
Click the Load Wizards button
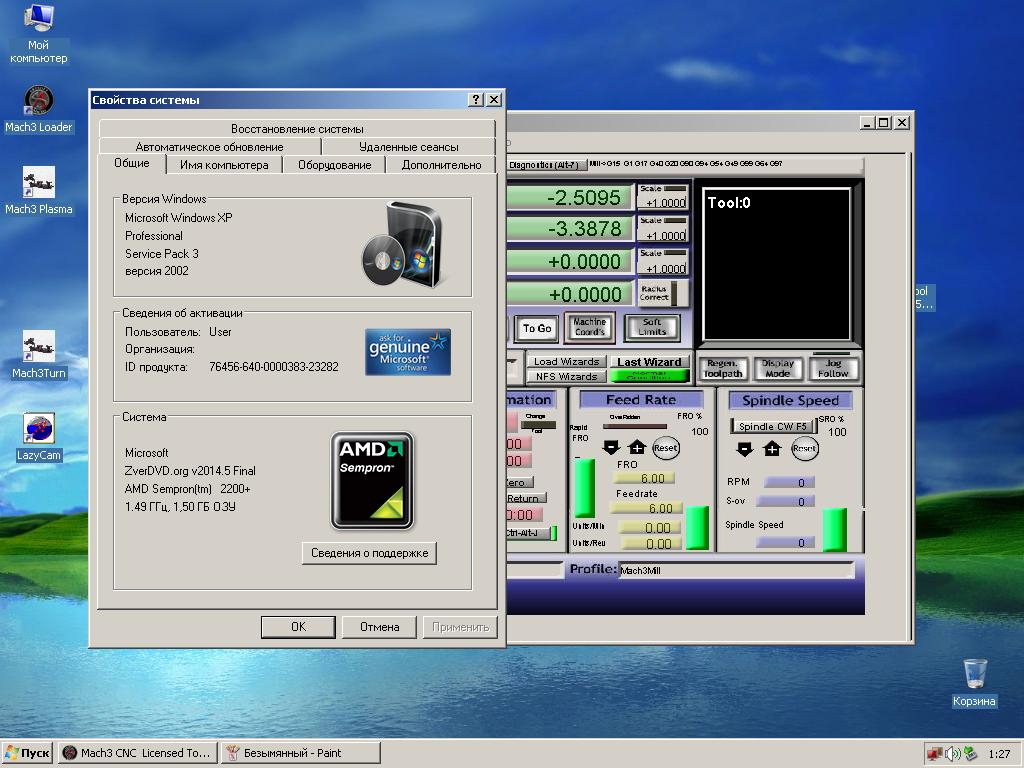(x=566, y=362)
